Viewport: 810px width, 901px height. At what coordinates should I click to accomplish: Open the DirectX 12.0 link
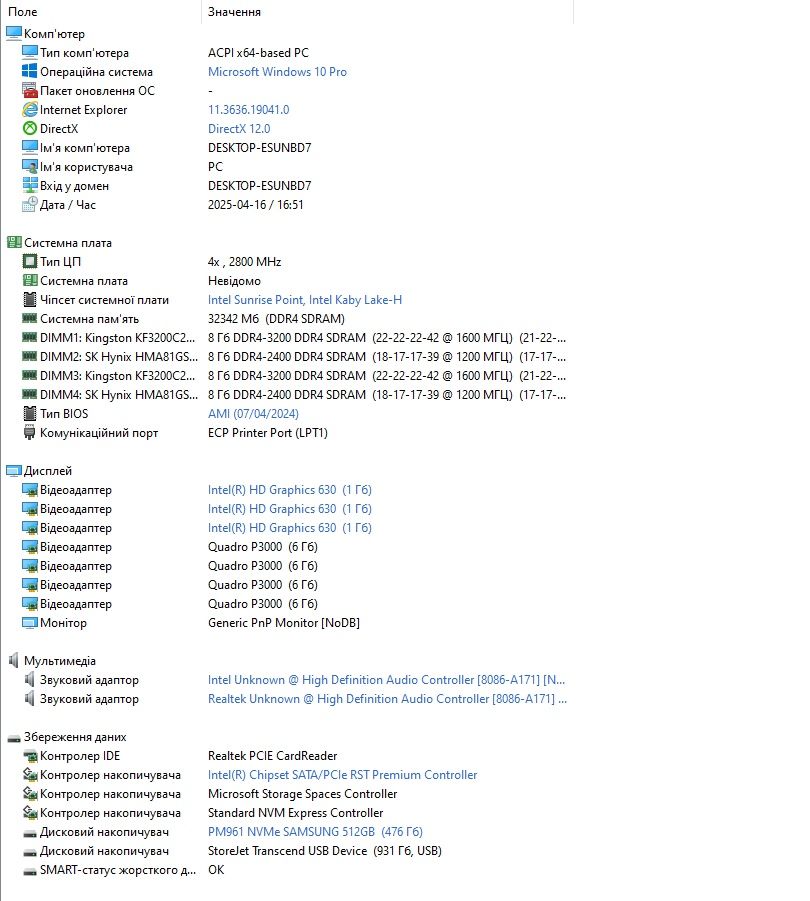238,128
